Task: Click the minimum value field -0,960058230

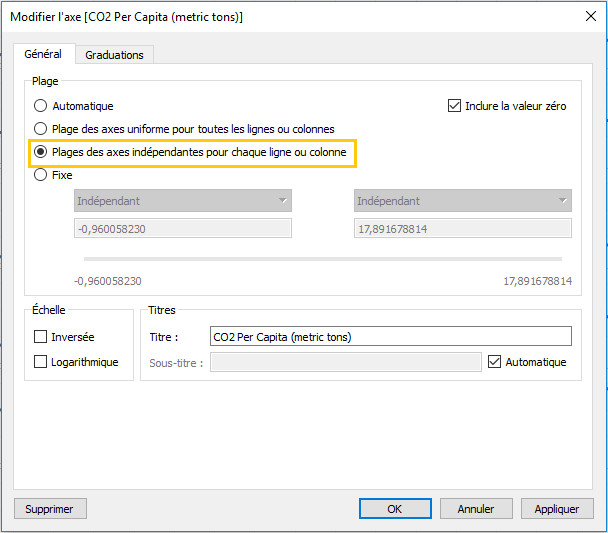Action: click(183, 228)
